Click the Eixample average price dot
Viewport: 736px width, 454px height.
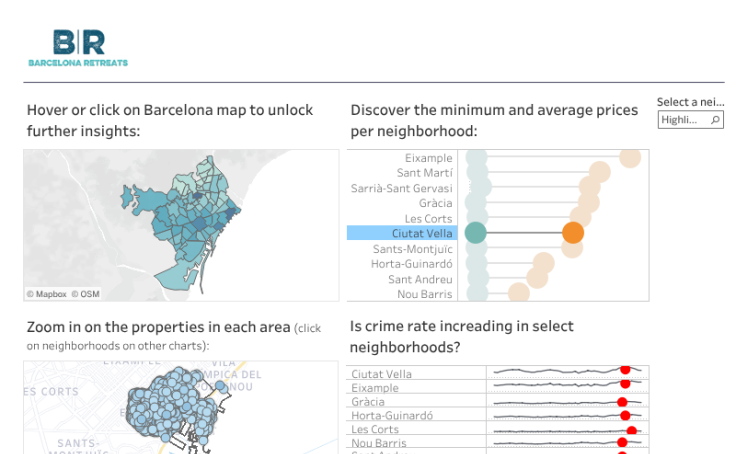point(630,157)
